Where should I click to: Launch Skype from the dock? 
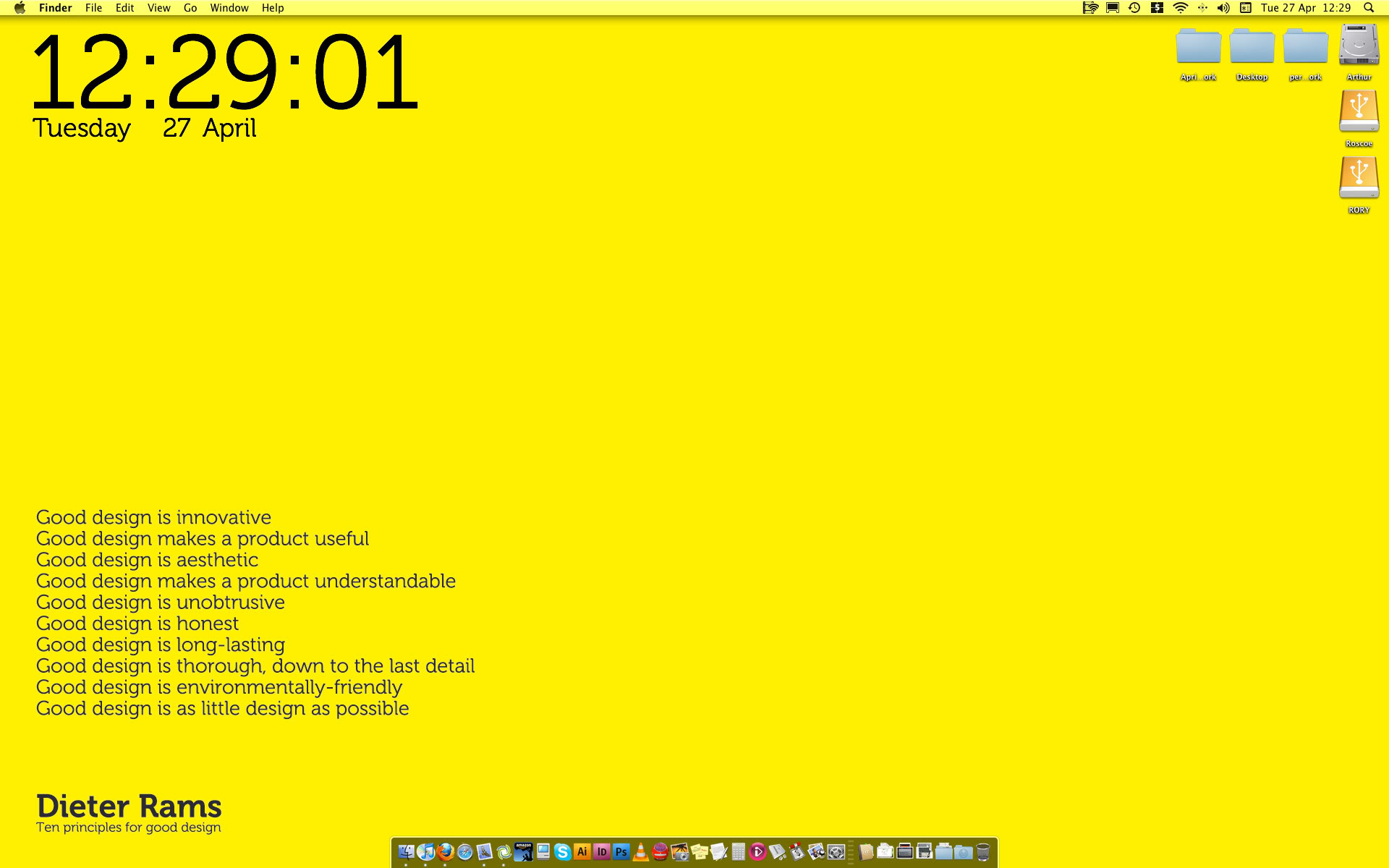(x=563, y=851)
